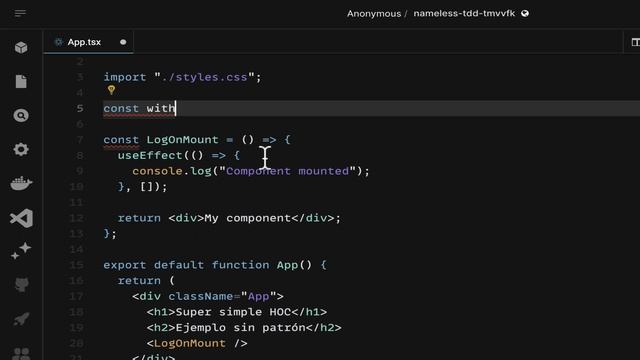The image size is (640, 360).
Task: Click the globe icon next to sandbox name
Action: pyautogui.click(x=525, y=13)
